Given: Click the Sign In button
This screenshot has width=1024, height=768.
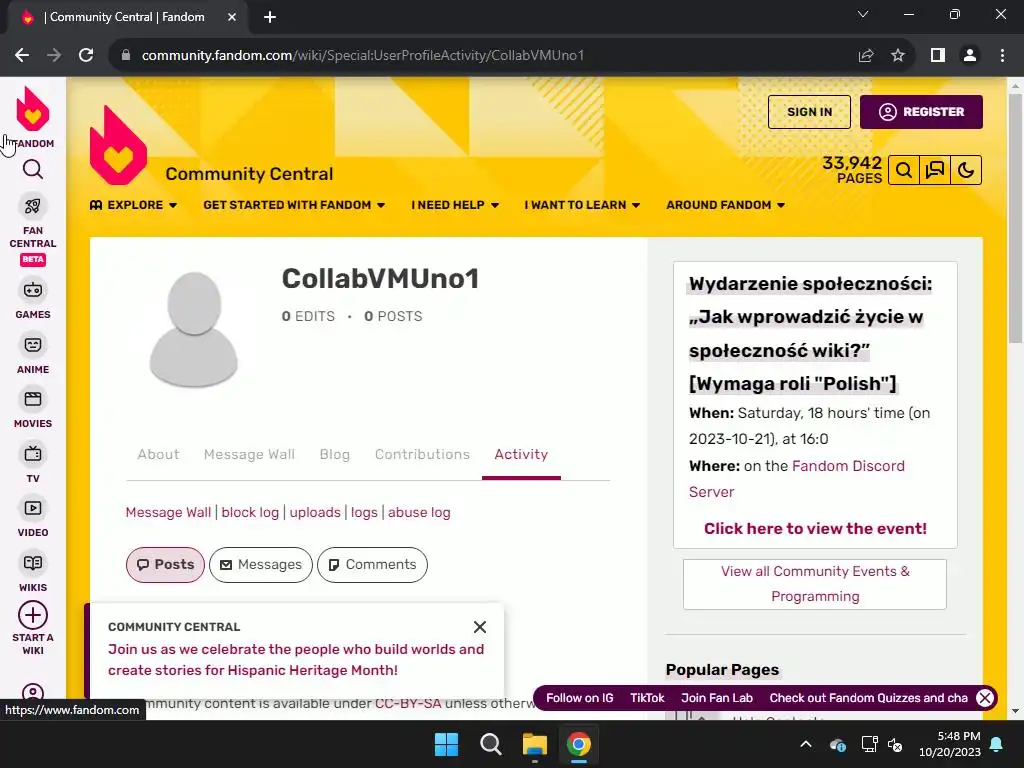Looking at the screenshot, I should [x=809, y=112].
